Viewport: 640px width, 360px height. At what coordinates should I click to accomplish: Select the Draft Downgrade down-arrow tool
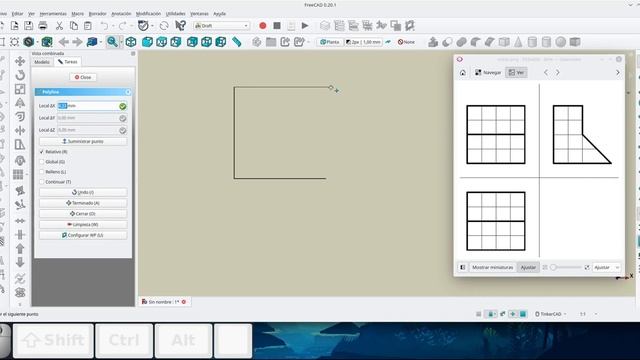point(20,262)
